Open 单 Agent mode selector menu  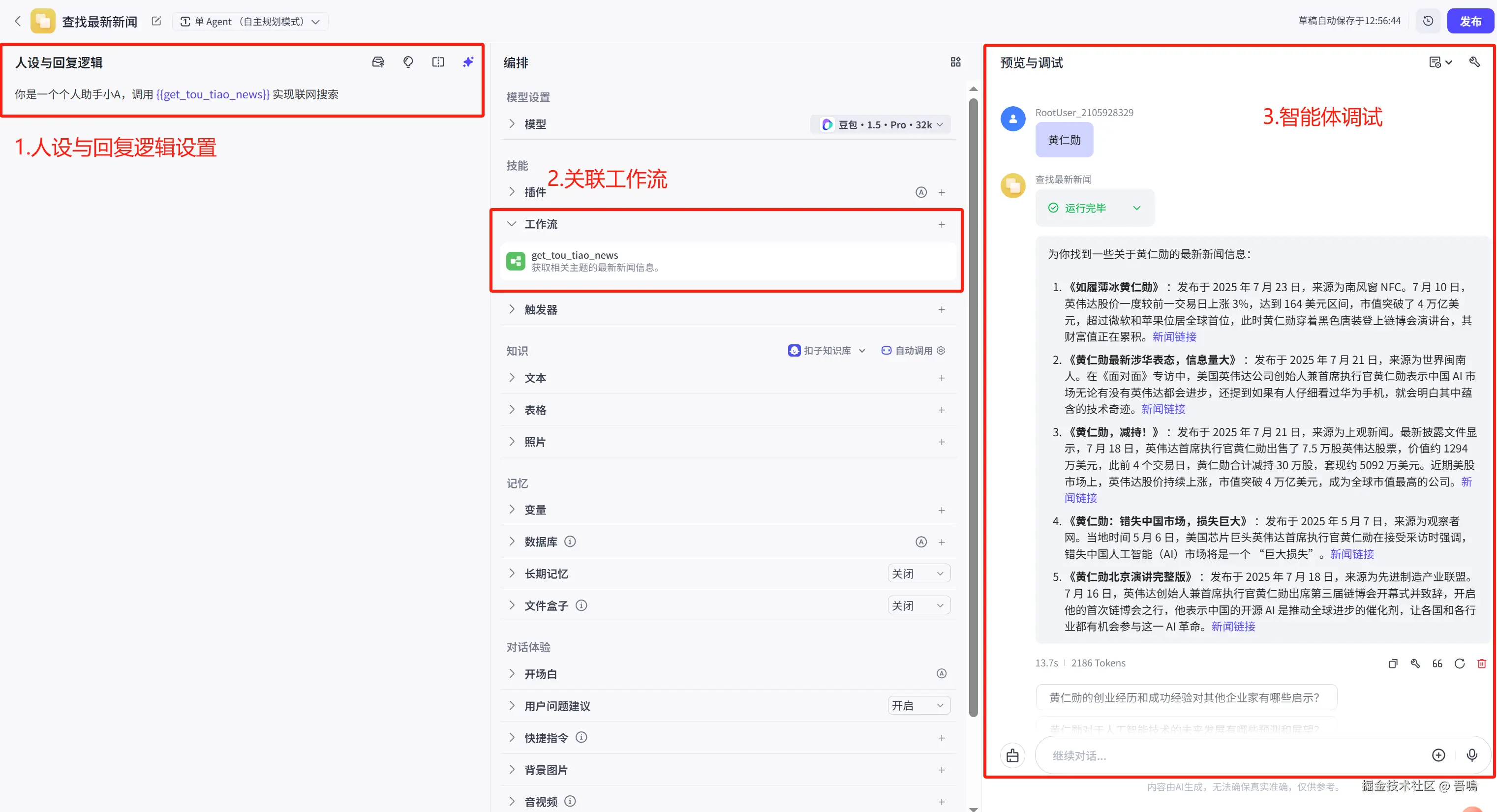tap(250, 22)
